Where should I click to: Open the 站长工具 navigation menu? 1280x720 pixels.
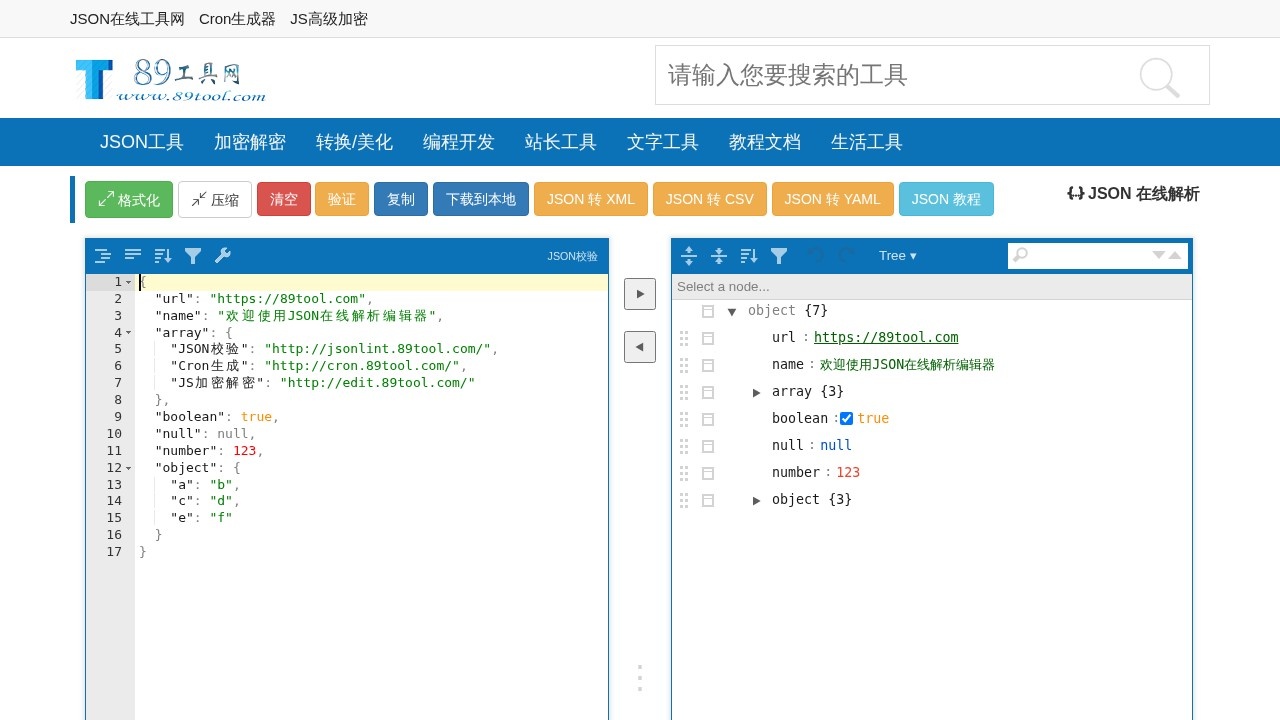click(560, 142)
